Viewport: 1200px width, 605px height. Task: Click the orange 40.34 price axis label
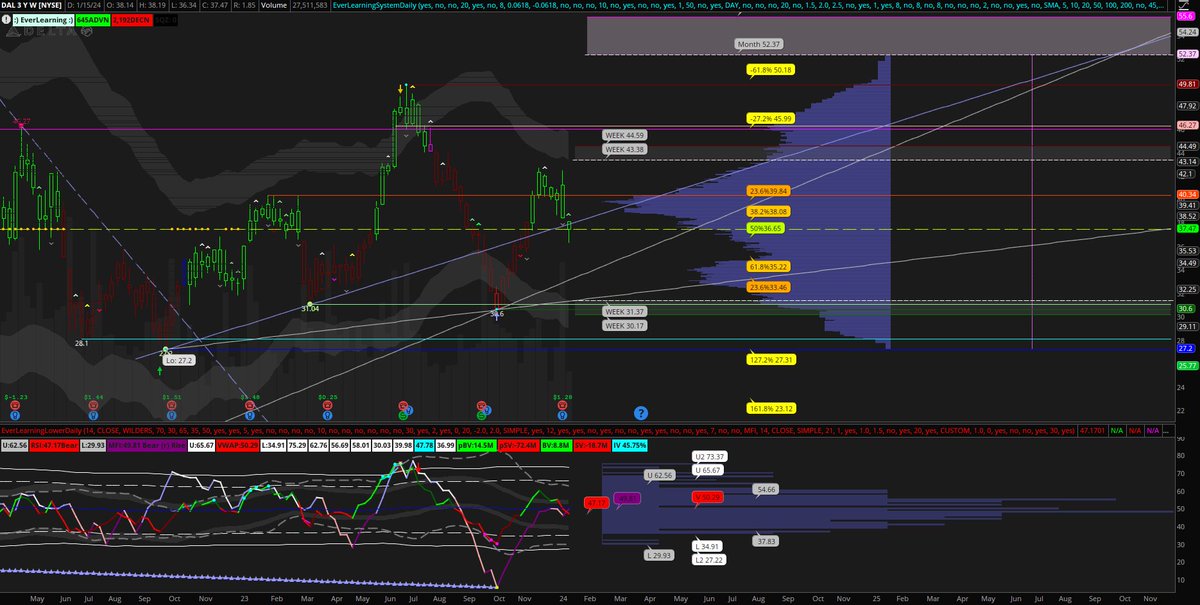[1188, 194]
